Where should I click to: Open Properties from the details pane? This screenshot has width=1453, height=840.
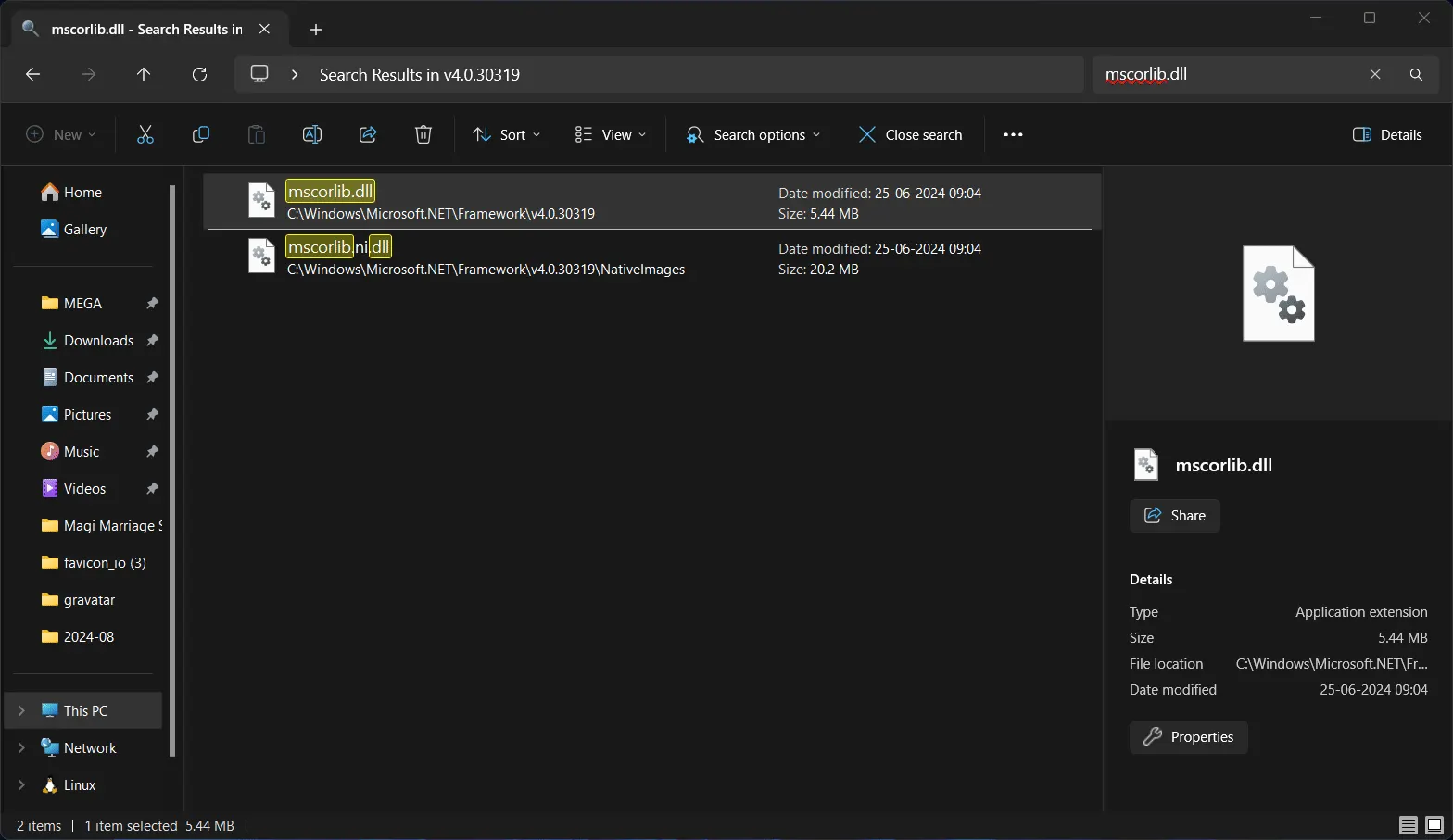pyautogui.click(x=1189, y=737)
